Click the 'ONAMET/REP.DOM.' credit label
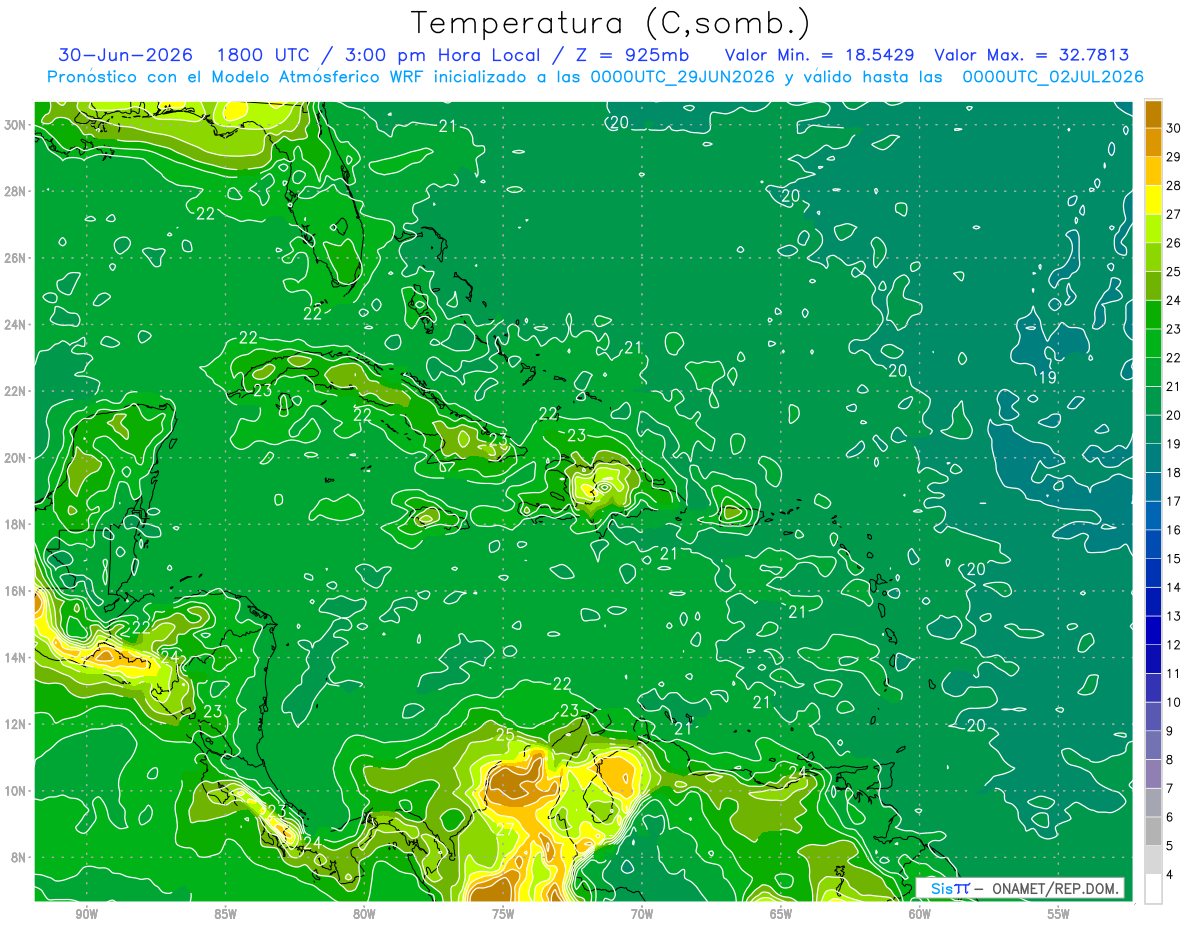This screenshot has width=1200, height=927. 1055,889
